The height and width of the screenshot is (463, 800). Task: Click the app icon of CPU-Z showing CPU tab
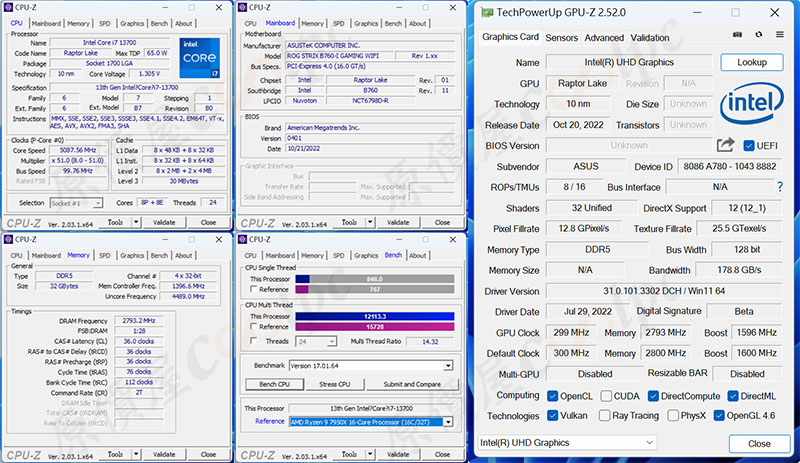click(9, 7)
